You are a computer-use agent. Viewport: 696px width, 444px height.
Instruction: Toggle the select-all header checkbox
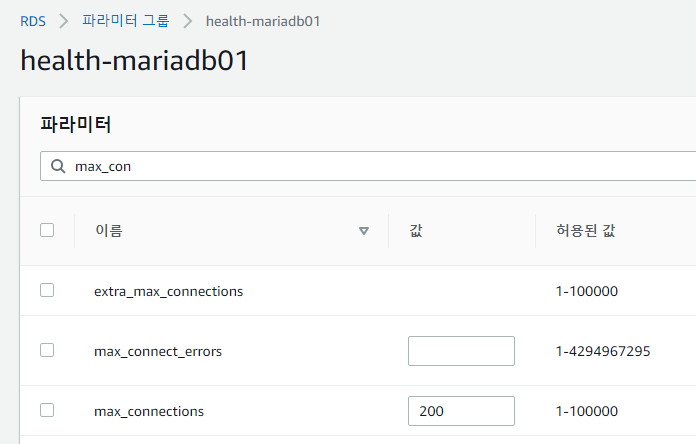[47, 230]
